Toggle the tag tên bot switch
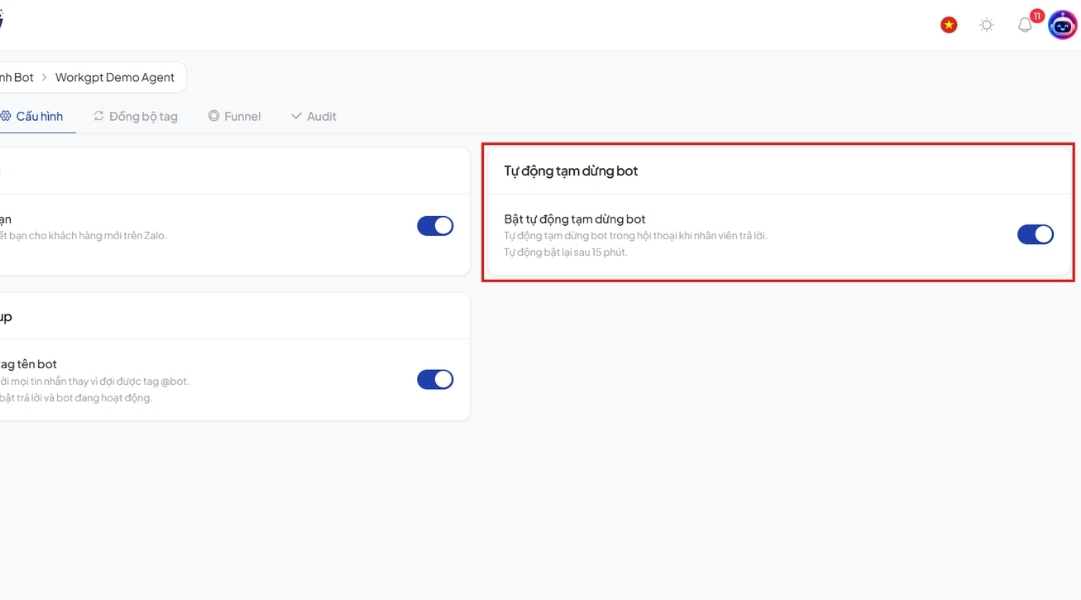Viewport: 1081px width, 600px height. (435, 379)
